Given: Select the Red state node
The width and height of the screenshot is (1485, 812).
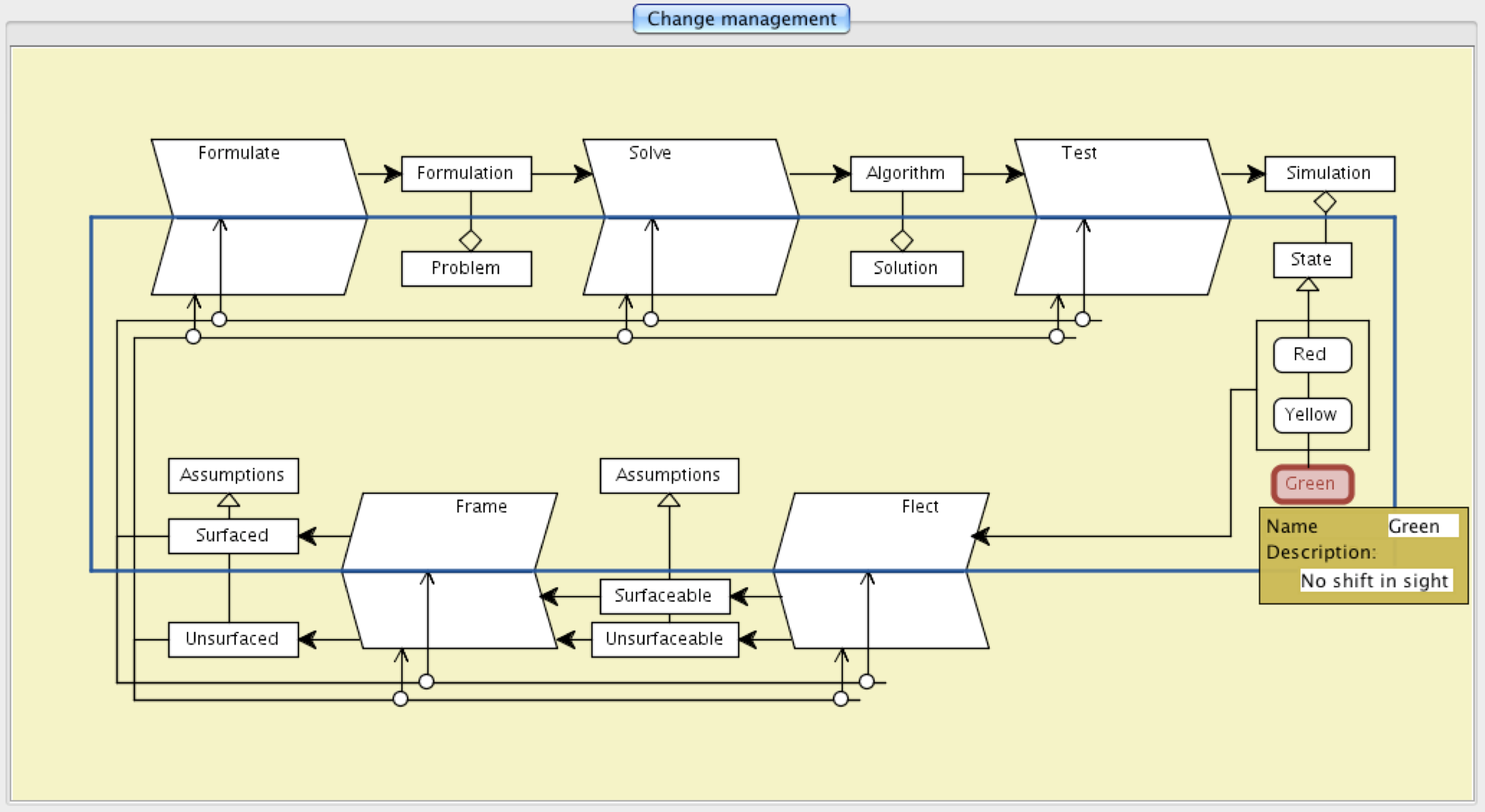Looking at the screenshot, I should pyautogui.click(x=1312, y=355).
